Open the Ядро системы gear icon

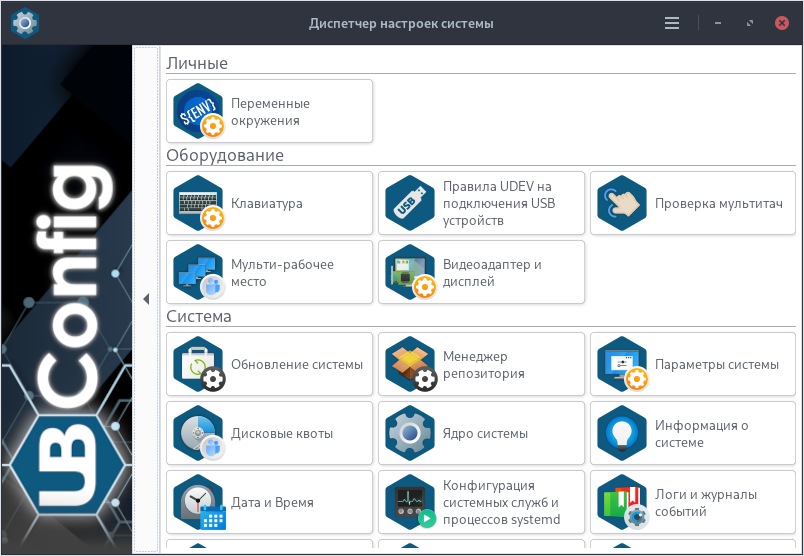click(410, 433)
